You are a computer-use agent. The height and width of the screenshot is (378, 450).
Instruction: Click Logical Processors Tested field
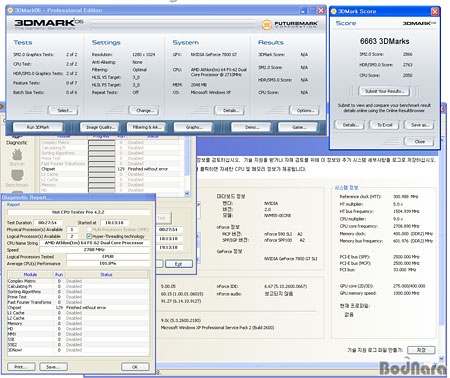coord(108,257)
